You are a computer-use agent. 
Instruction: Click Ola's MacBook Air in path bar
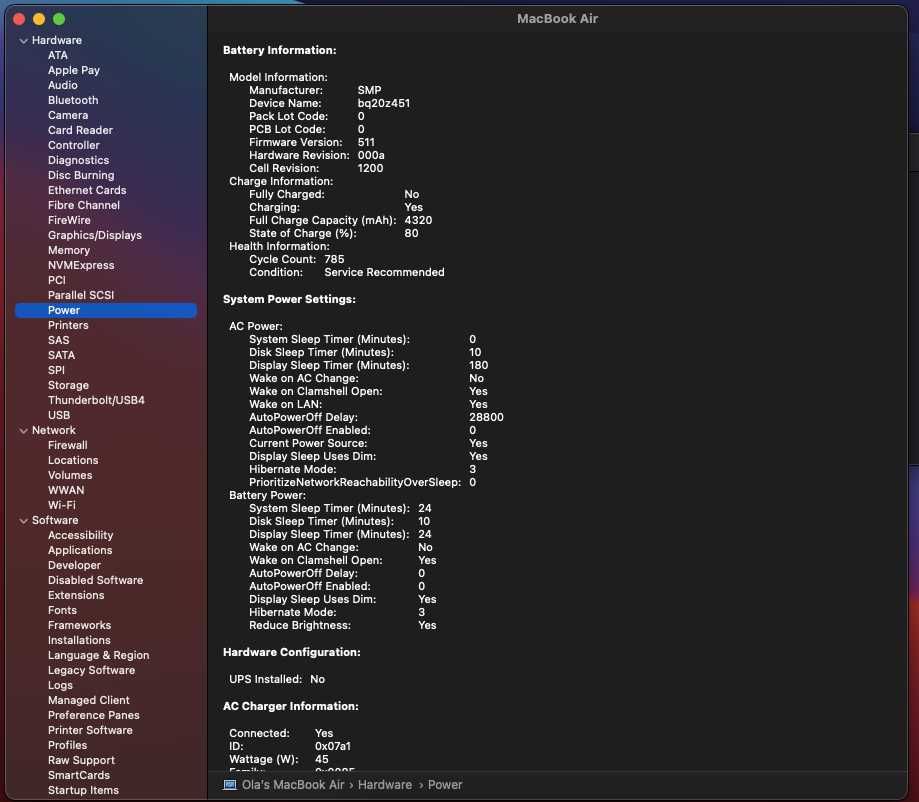293,784
